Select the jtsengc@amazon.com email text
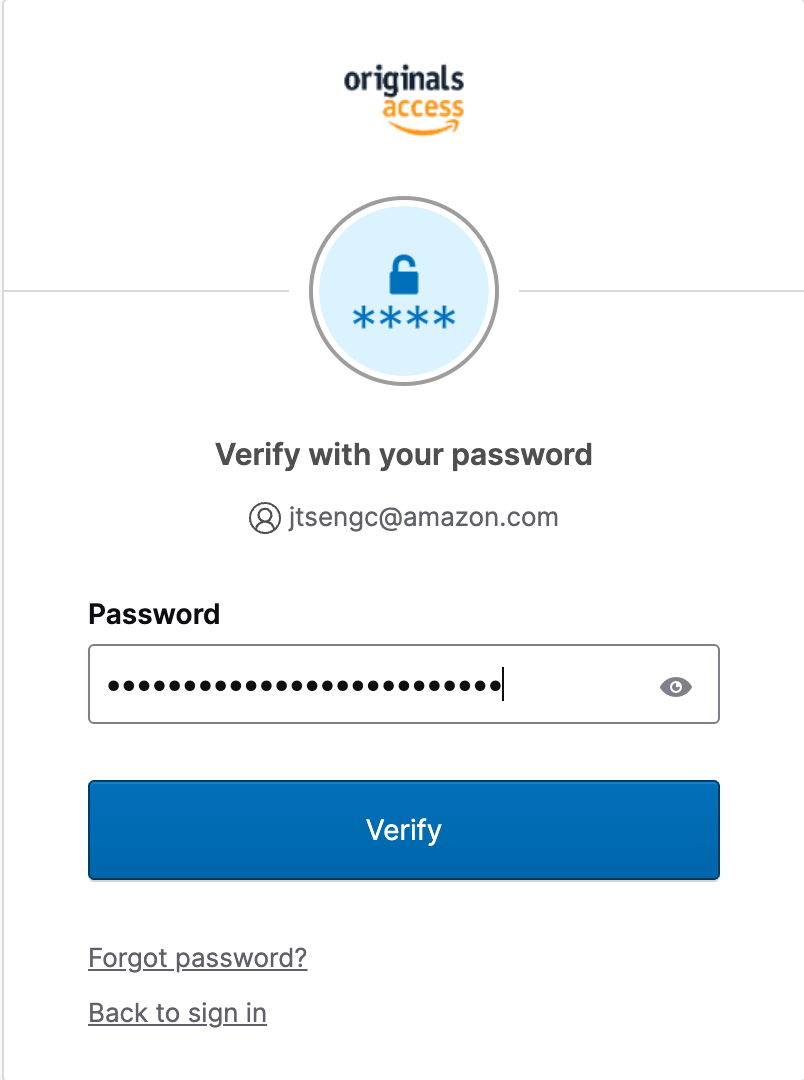 (x=424, y=517)
